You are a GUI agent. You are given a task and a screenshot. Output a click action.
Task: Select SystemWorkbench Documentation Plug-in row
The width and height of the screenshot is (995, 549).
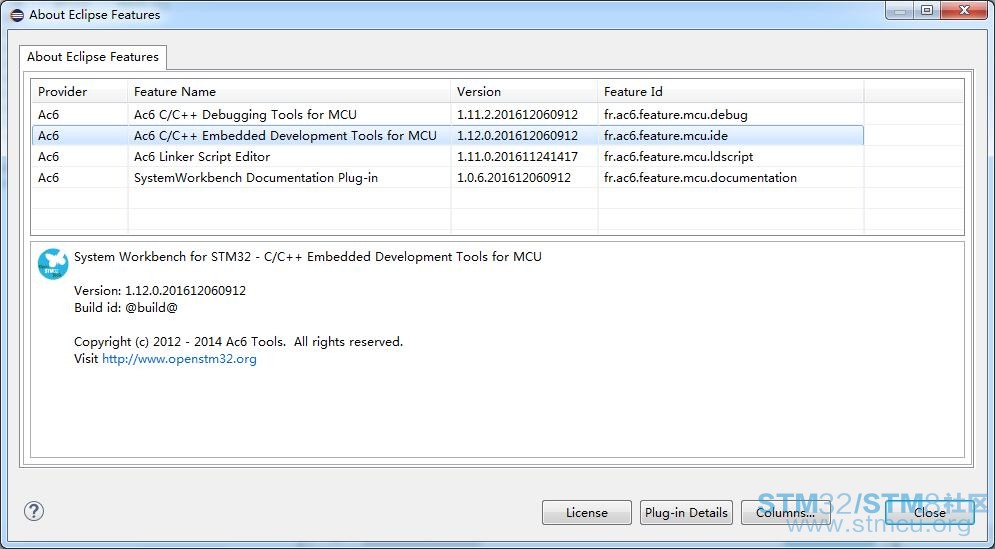click(447, 177)
